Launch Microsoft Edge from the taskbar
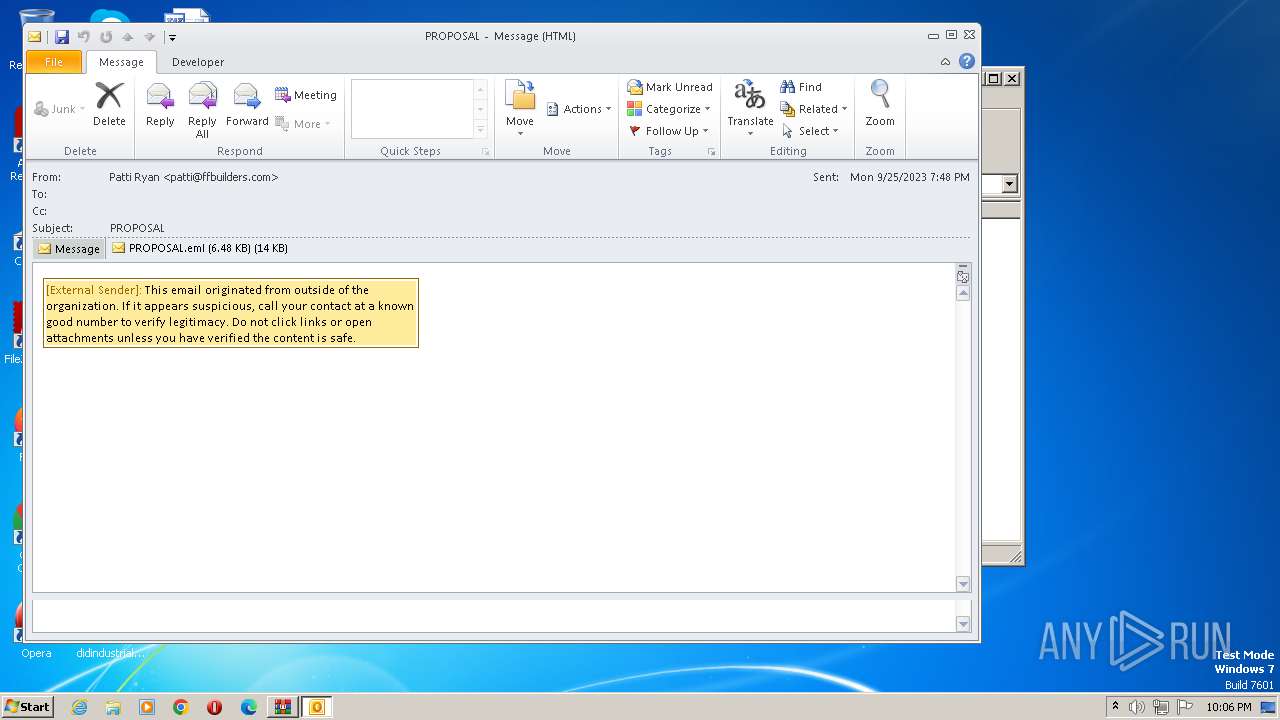Image resolution: width=1280 pixels, height=720 pixels. pyautogui.click(x=249, y=707)
